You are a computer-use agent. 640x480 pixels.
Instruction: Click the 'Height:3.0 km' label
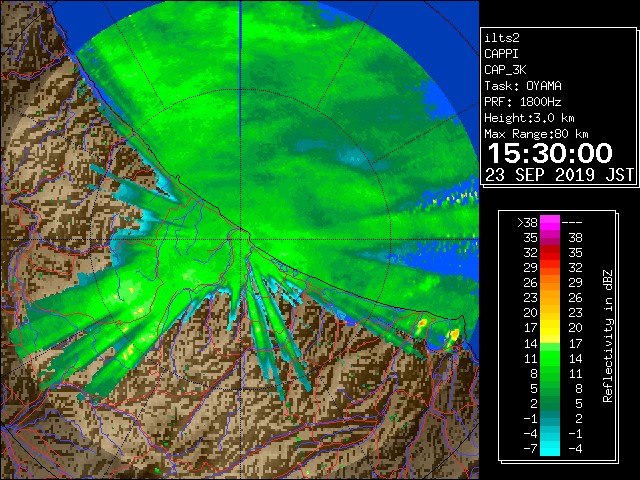[x=529, y=118]
